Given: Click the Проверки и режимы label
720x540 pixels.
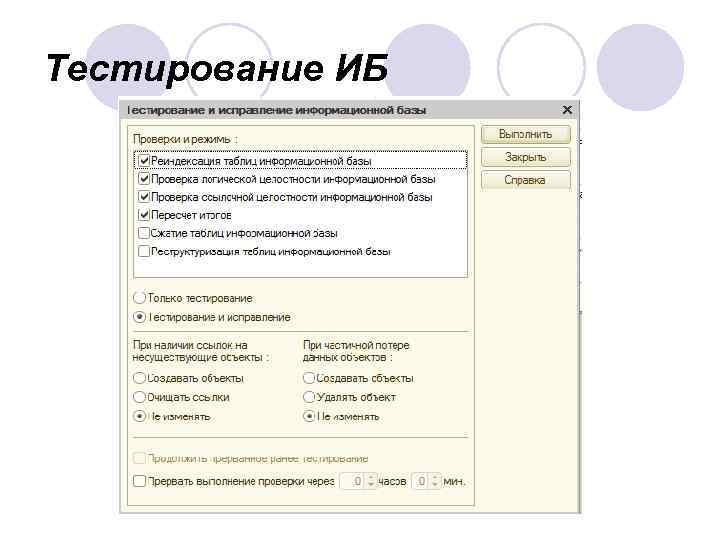Looking at the screenshot, I should 186,139.
